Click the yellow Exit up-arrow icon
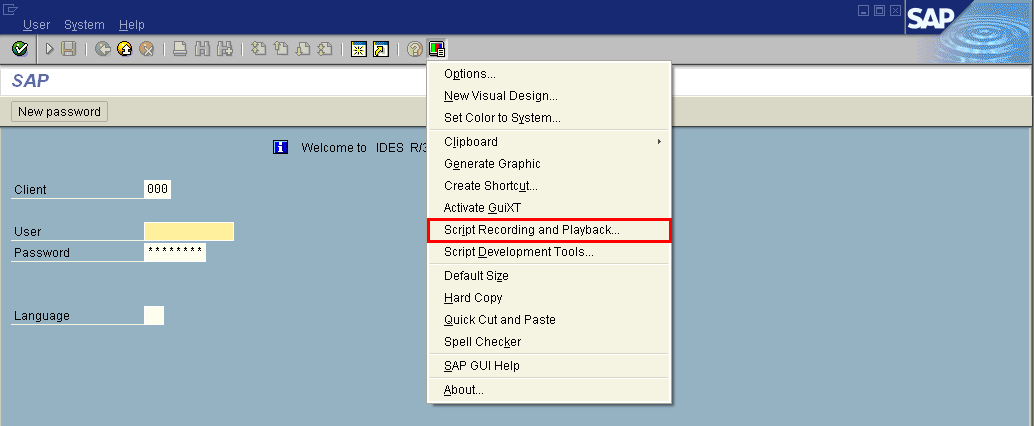The height and width of the screenshot is (426, 1034). coord(125,49)
